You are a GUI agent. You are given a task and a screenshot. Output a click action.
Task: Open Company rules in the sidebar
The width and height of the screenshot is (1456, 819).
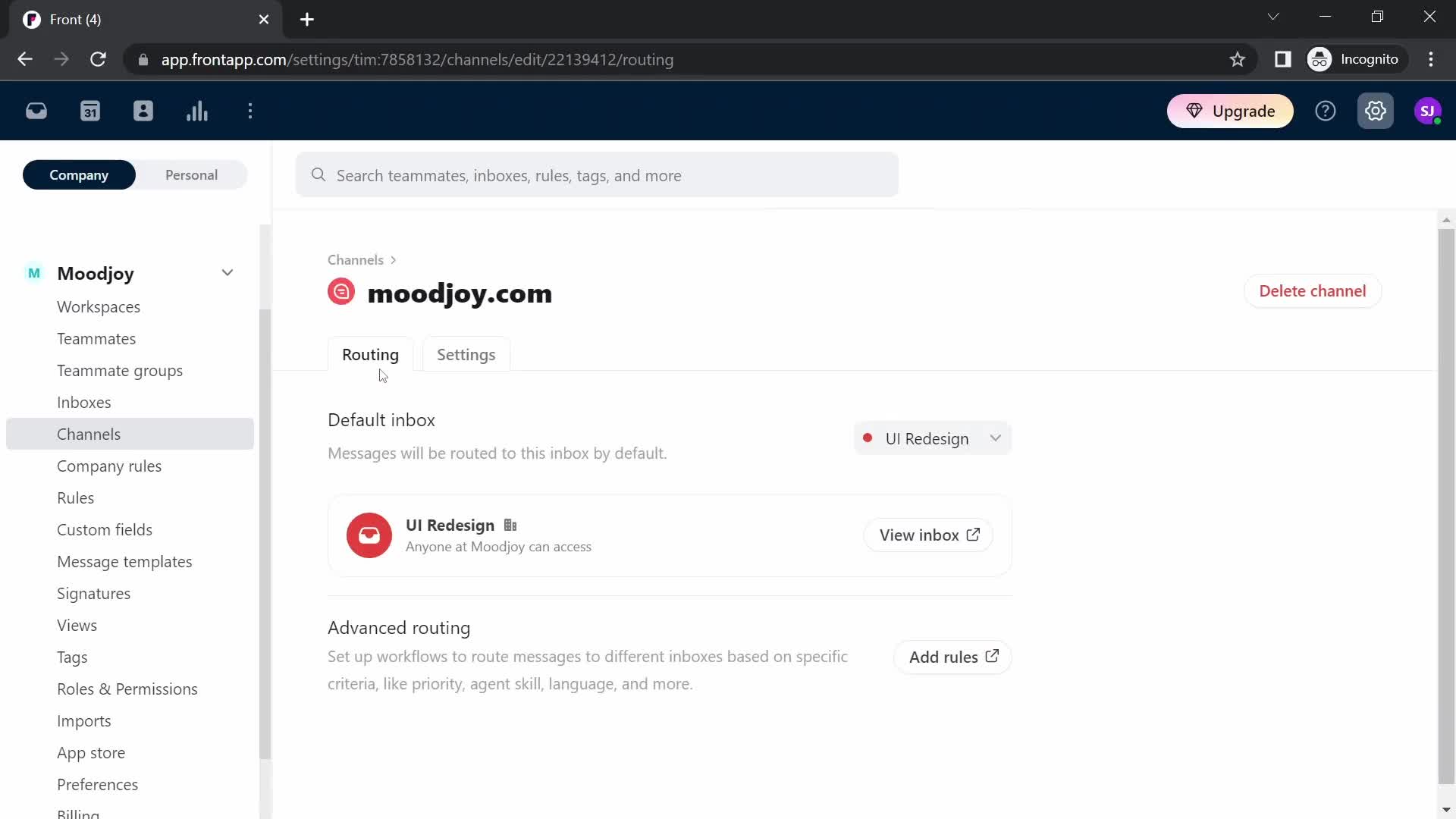109,466
